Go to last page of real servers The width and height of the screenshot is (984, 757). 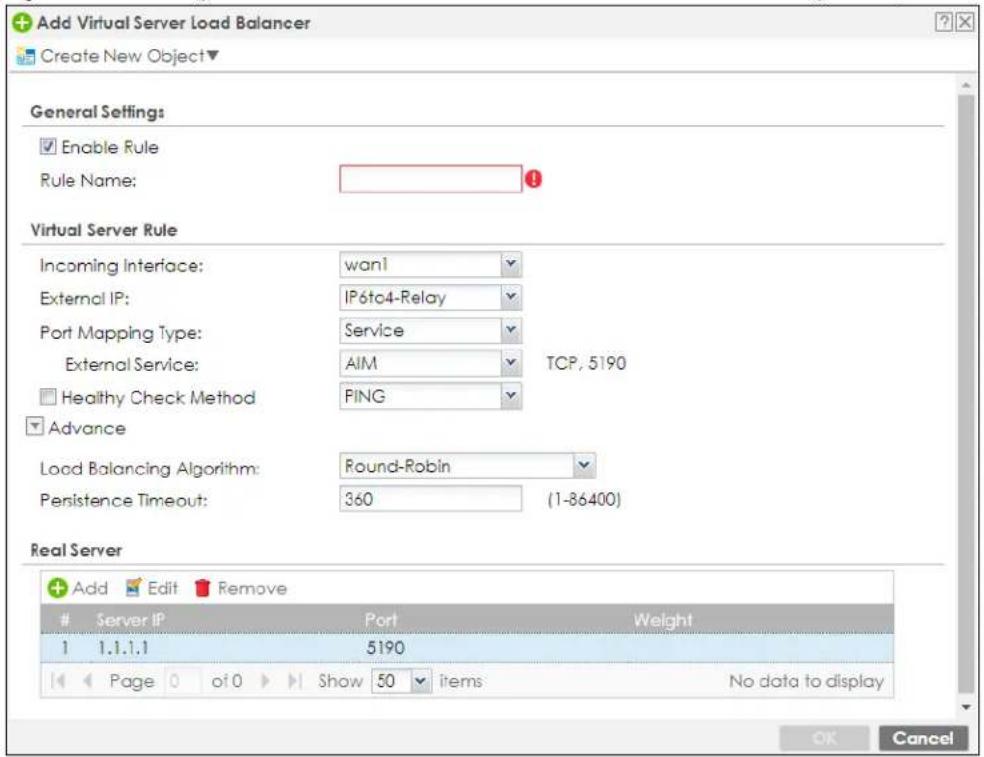point(295,680)
